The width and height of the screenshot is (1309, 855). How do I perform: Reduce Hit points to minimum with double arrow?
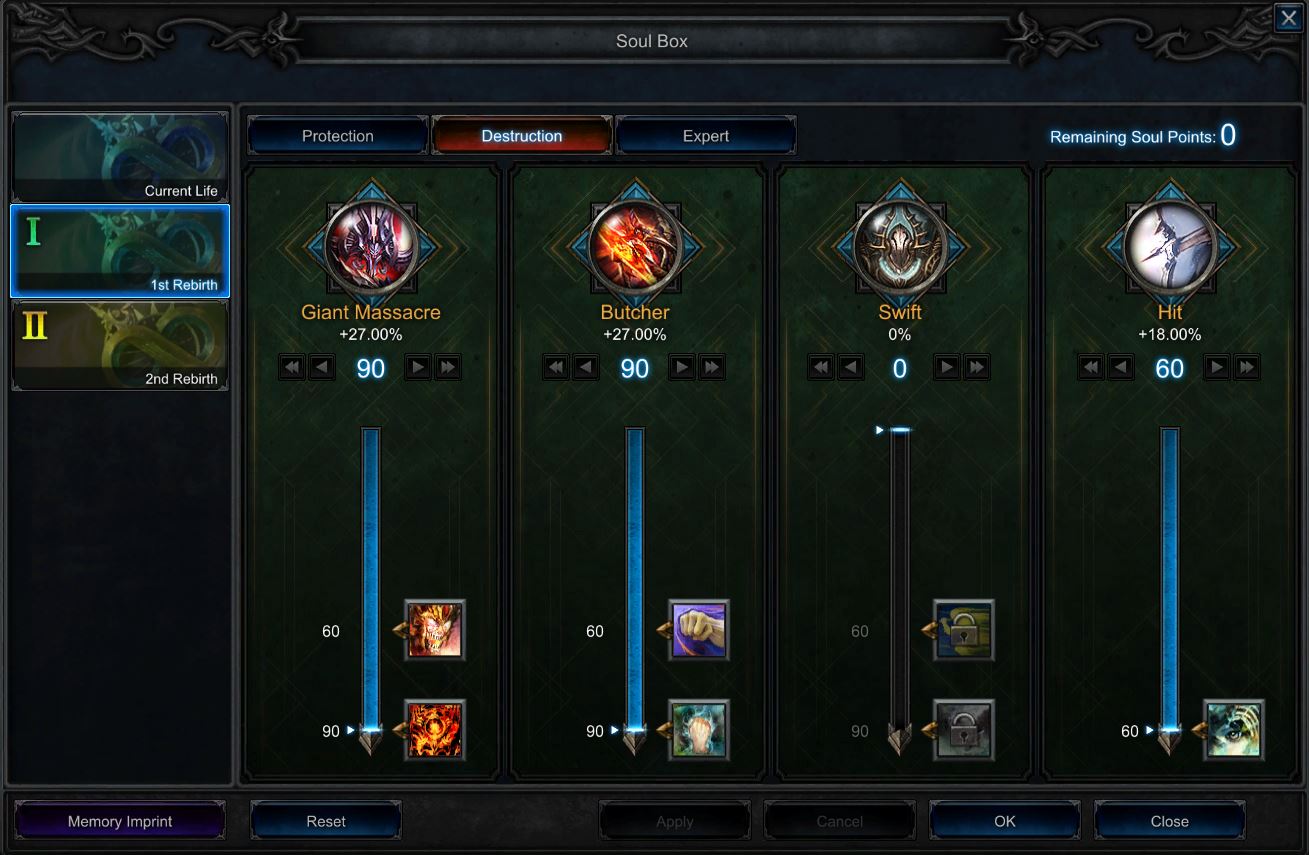pyautogui.click(x=1091, y=368)
